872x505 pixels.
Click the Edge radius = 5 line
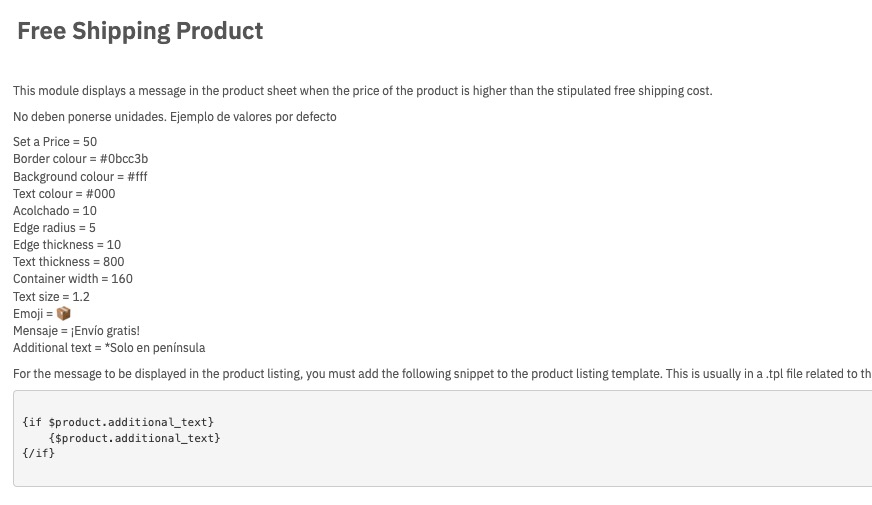(x=54, y=228)
